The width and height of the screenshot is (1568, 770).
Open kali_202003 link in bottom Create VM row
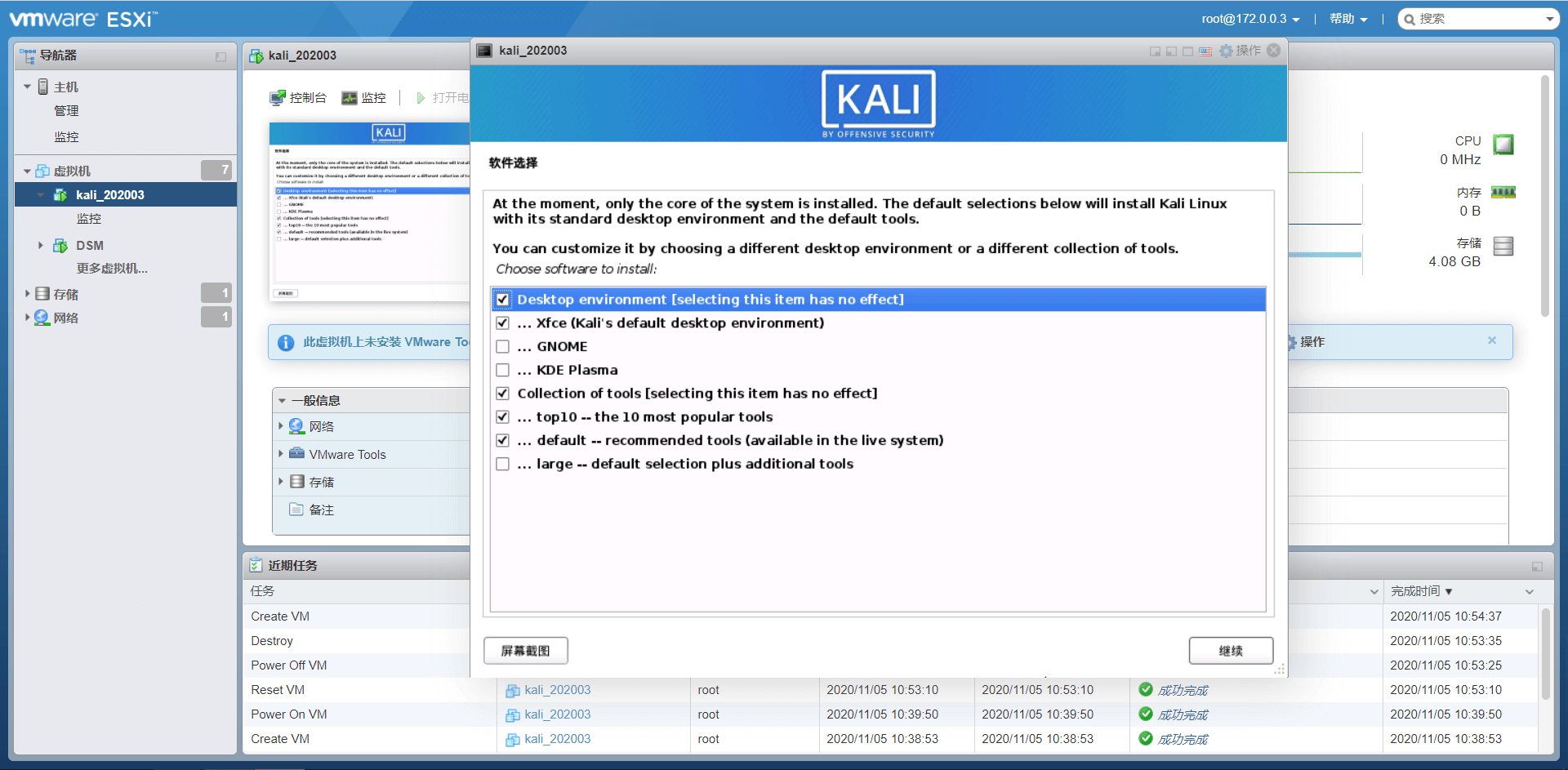tap(558, 739)
